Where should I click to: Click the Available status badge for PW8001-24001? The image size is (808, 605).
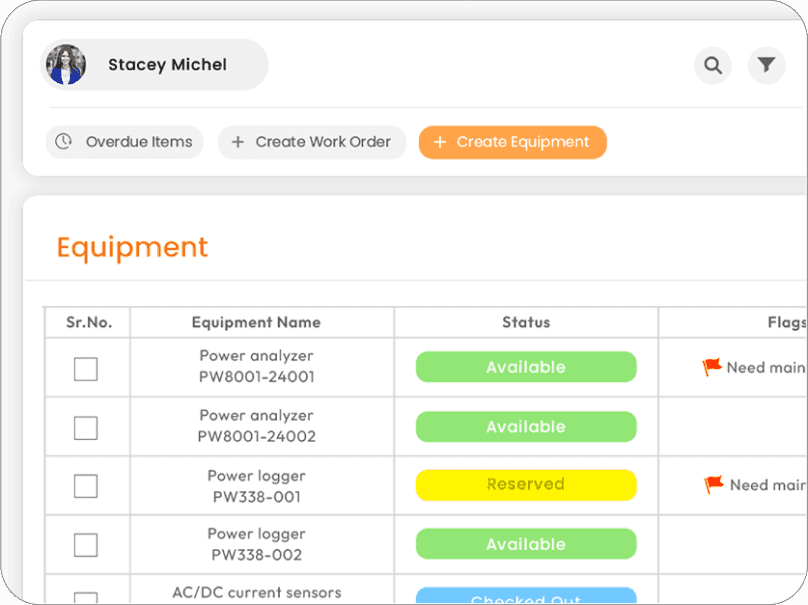[526, 367]
